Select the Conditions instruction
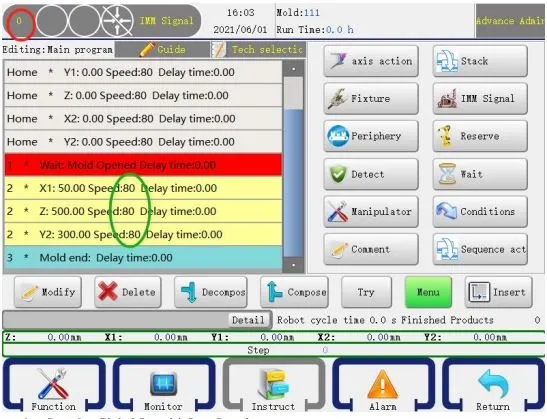Viewport: 547px width, 419px height. pos(480,212)
